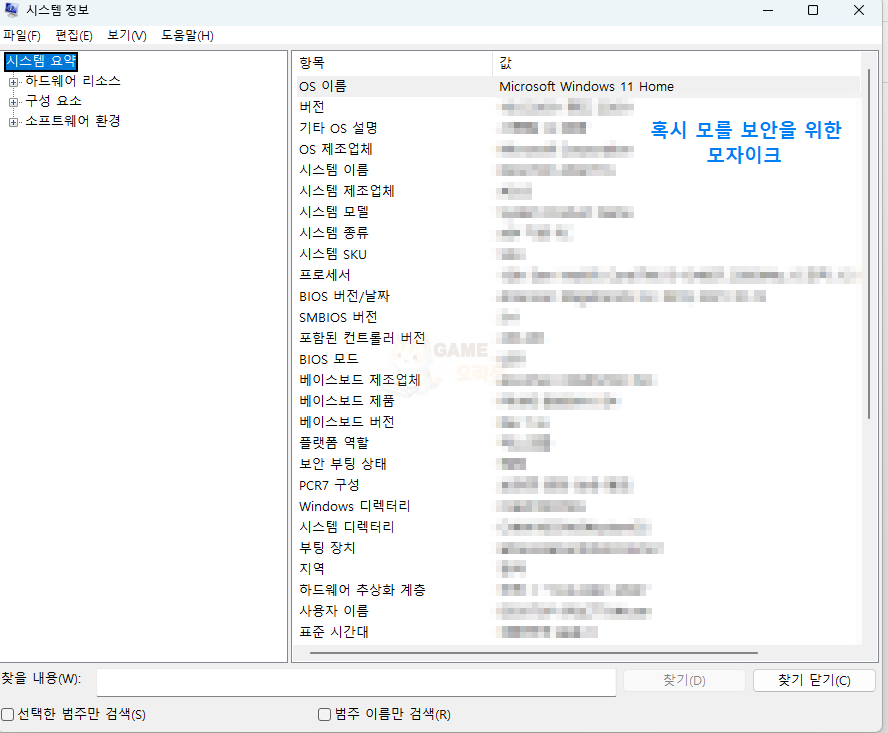Enable 선택한 범주만 검색(S) checkbox

tap(7, 715)
